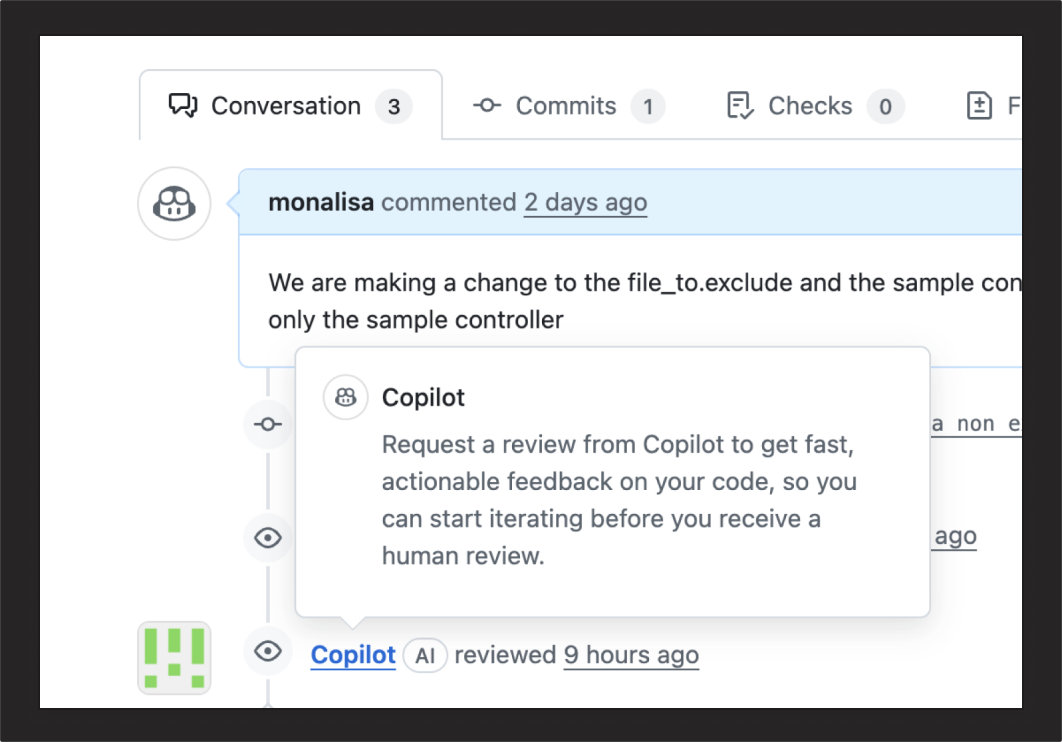
Task: Click the '2 days ago' timestamp
Action: [x=586, y=202]
